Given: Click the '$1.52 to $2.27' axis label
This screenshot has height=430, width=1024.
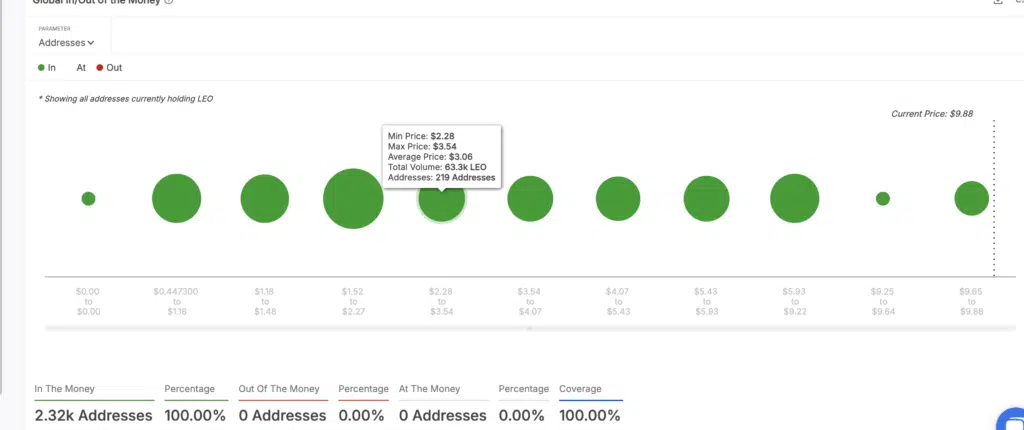Looking at the screenshot, I should (x=353, y=301).
